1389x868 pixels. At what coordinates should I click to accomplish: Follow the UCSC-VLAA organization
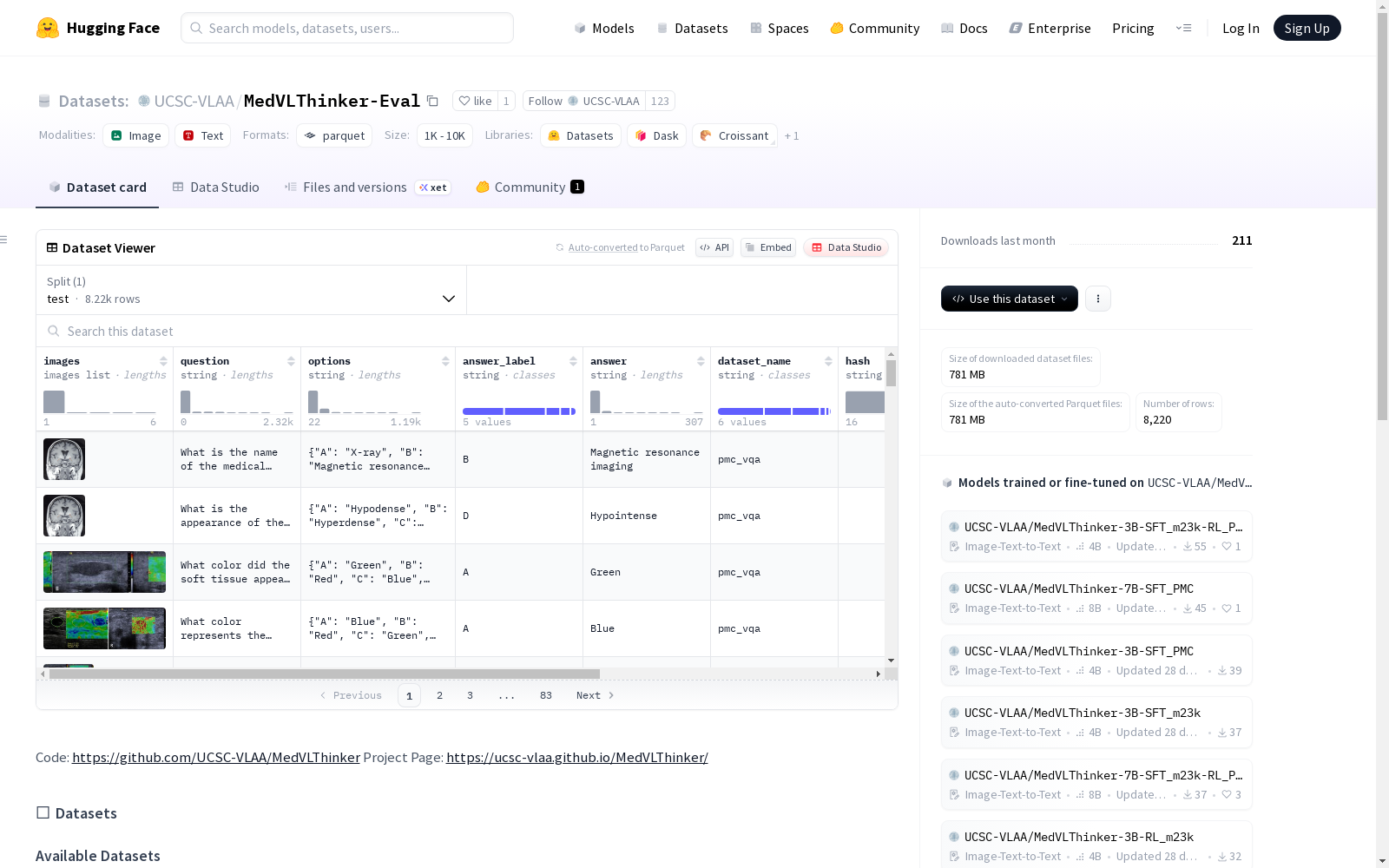tap(583, 101)
